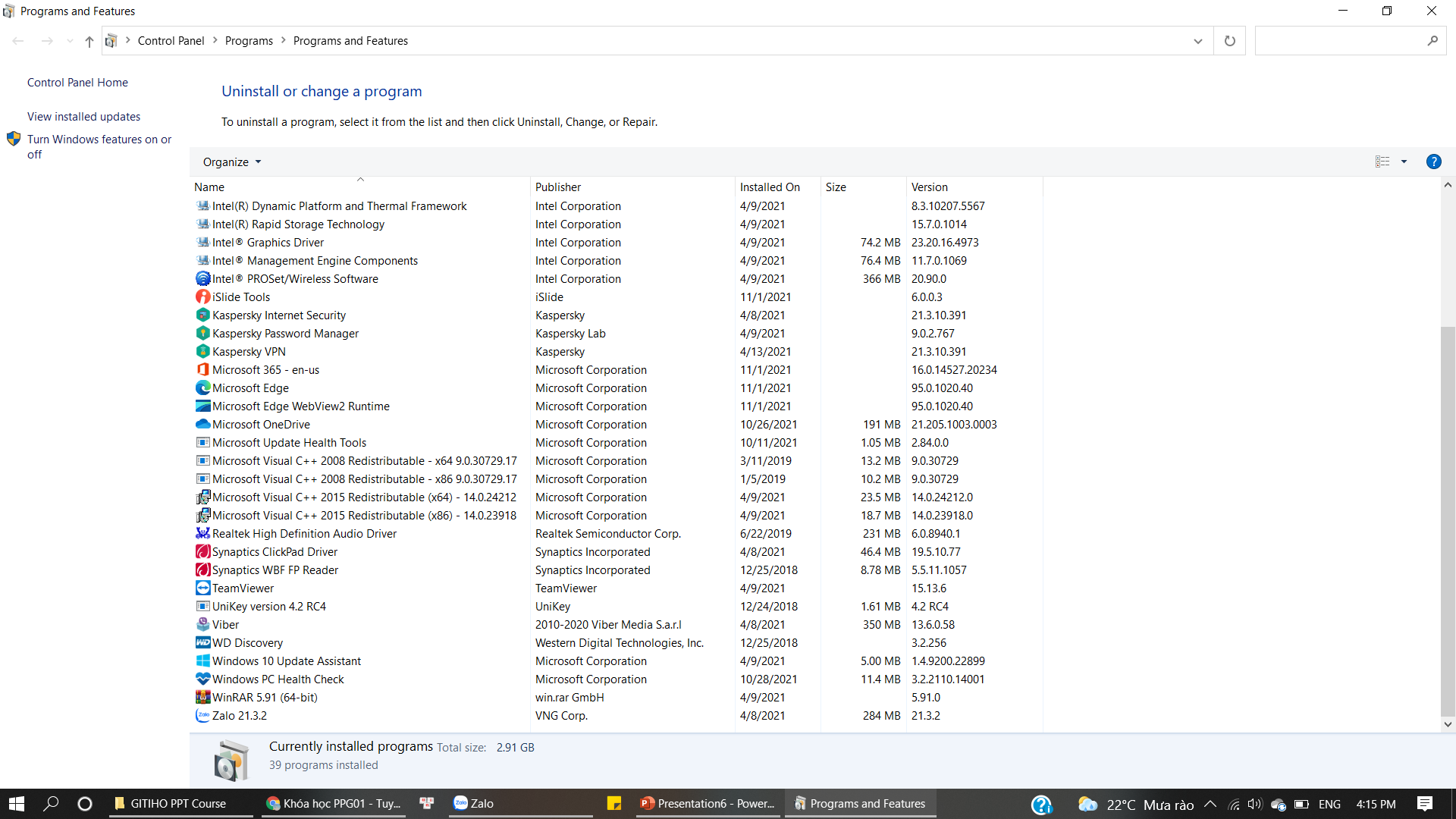The width and height of the screenshot is (1456, 819).
Task: Click the ENG input language indicator
Action: point(1329,804)
